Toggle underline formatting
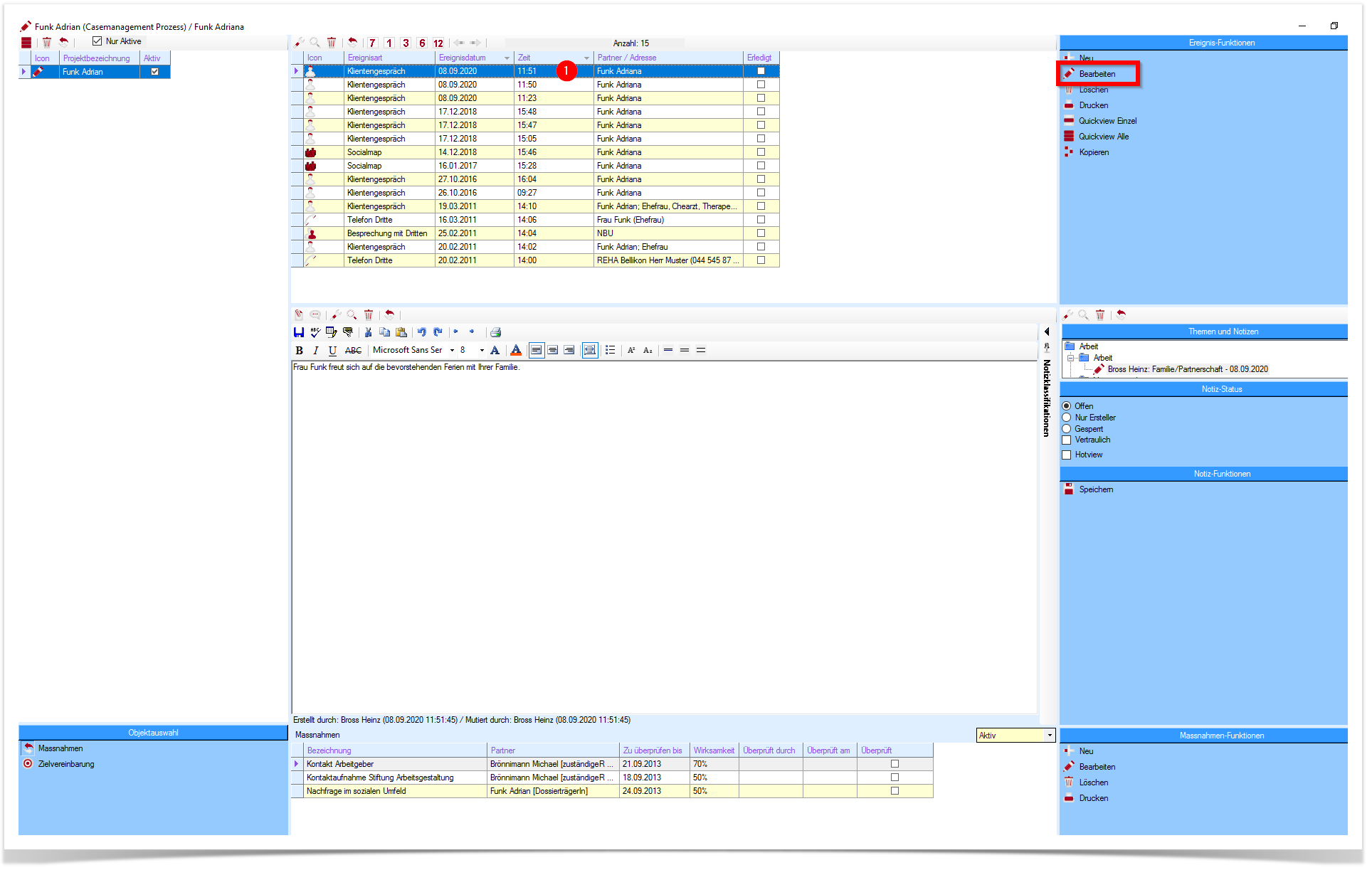Viewport: 1372px width, 870px height. [332, 351]
